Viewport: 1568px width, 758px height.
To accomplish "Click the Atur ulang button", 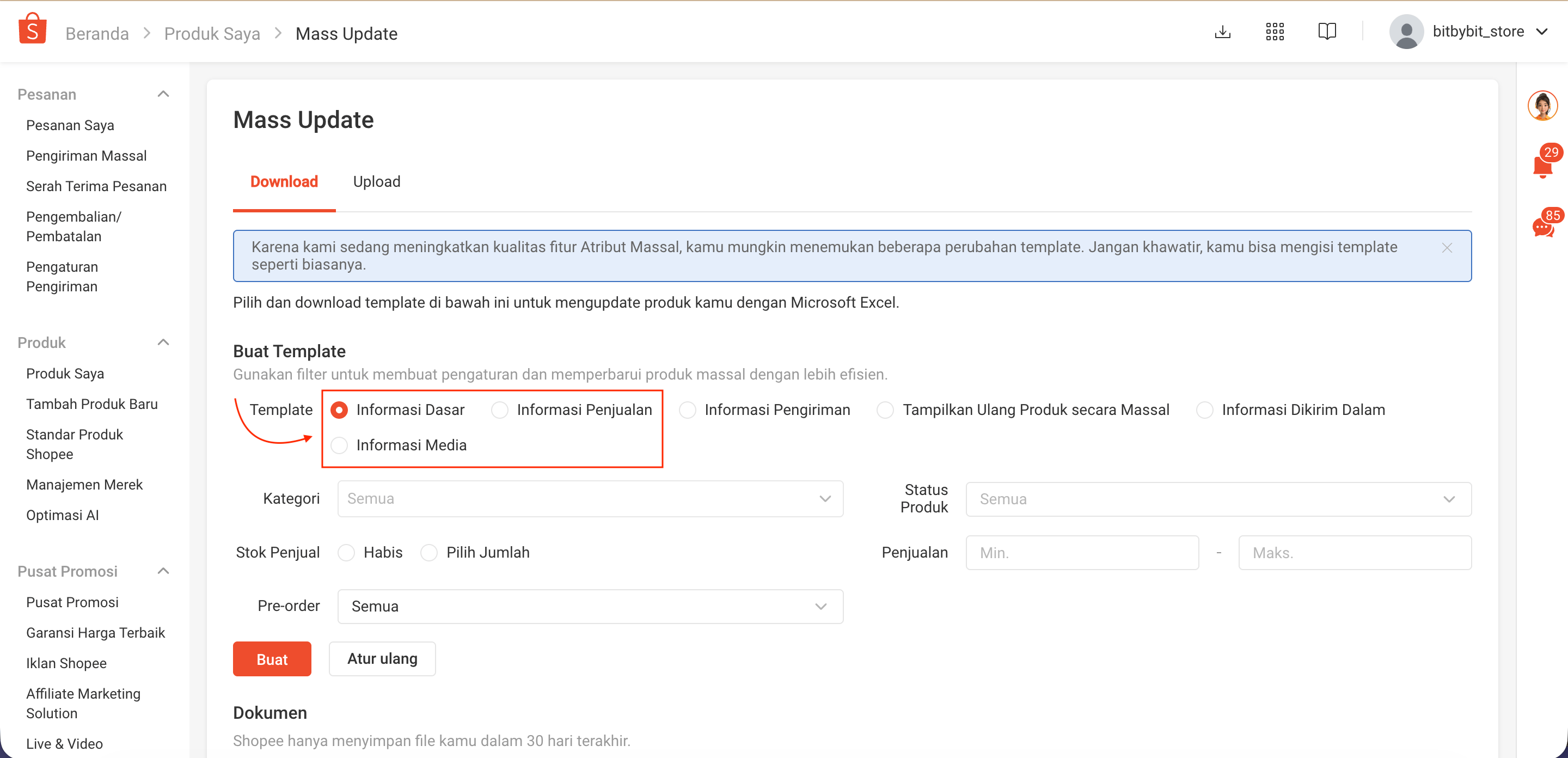I will [x=382, y=659].
